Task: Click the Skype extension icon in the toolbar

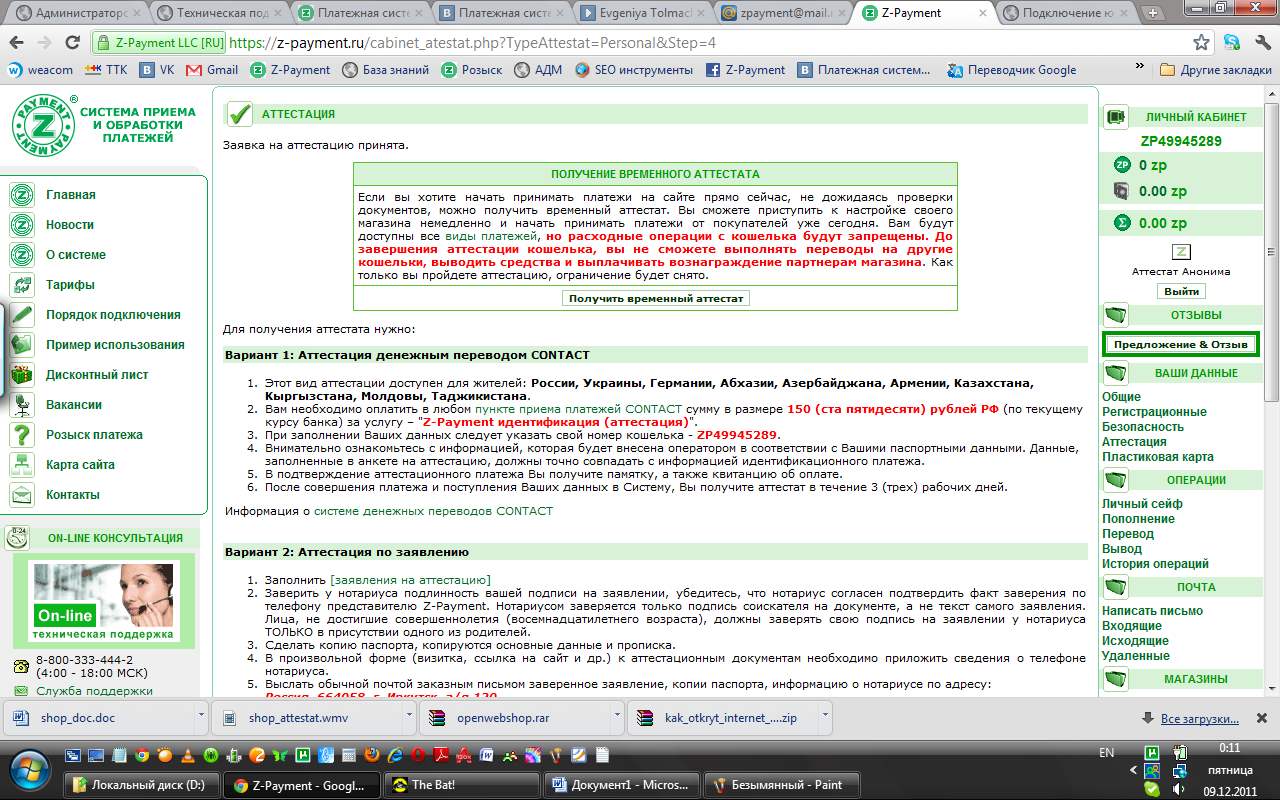Action: [x=1232, y=43]
